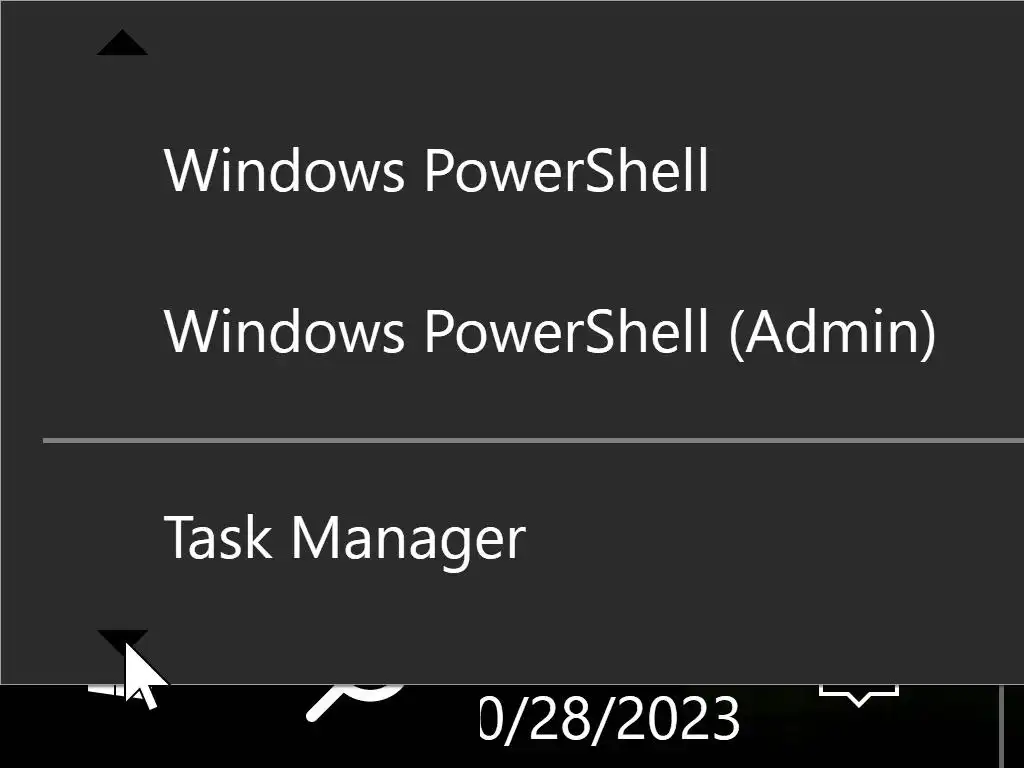Screen dimensions: 1024x768
Task: Pick the entry below the separator line
Action: (344, 537)
